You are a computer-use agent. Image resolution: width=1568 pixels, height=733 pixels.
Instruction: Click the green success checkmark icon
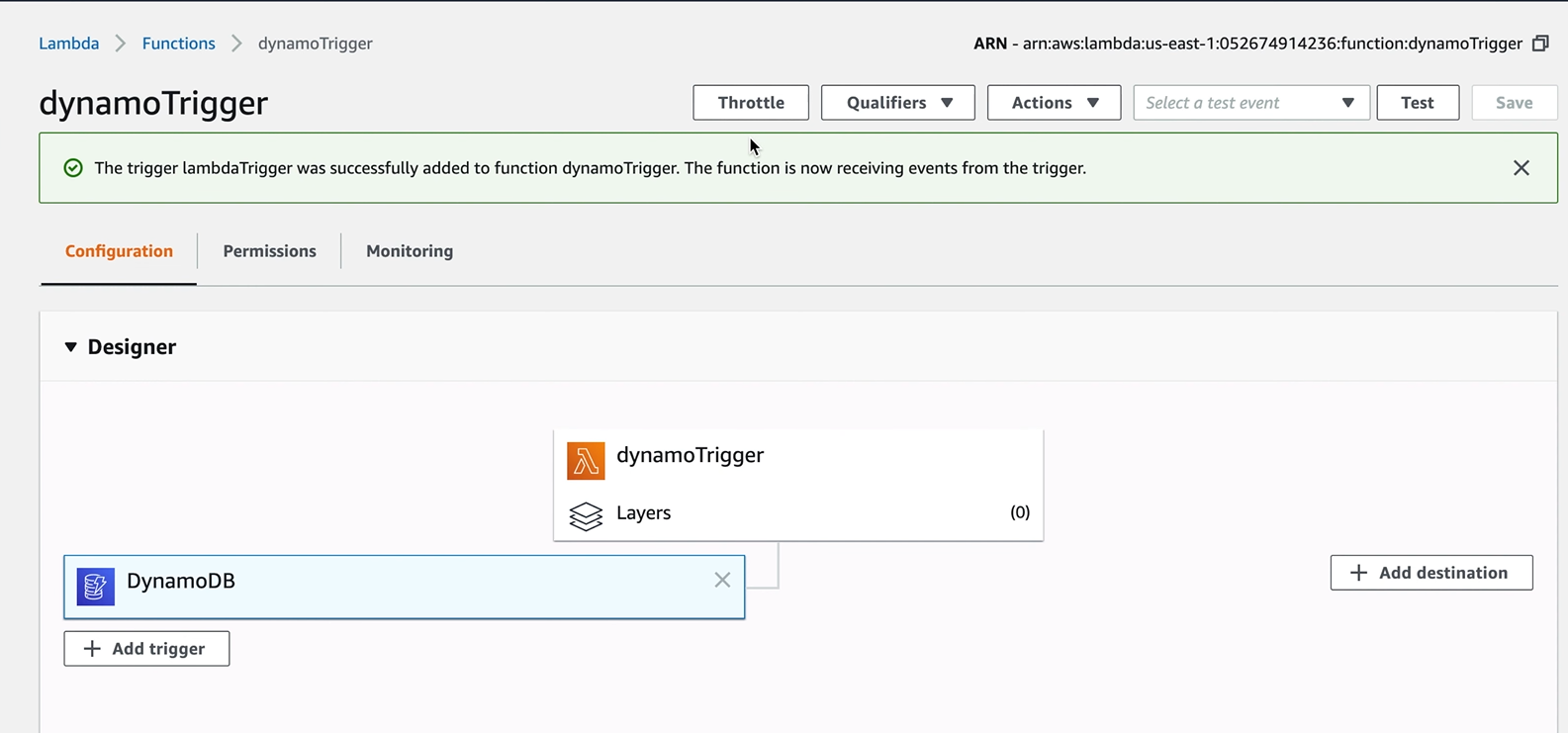73,168
